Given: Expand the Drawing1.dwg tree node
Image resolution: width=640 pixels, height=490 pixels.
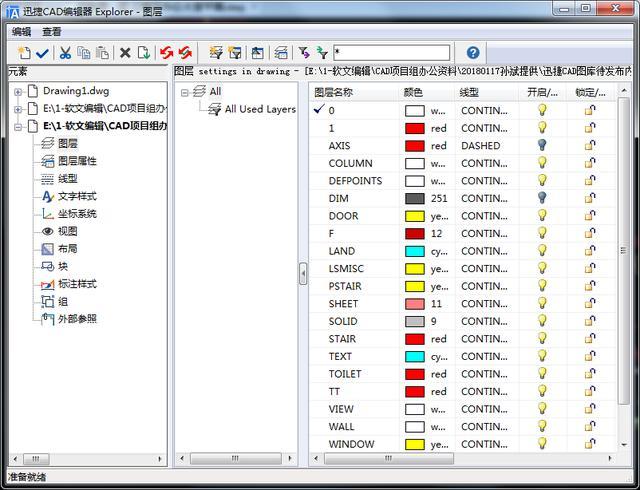Looking at the screenshot, I should click(x=18, y=91).
